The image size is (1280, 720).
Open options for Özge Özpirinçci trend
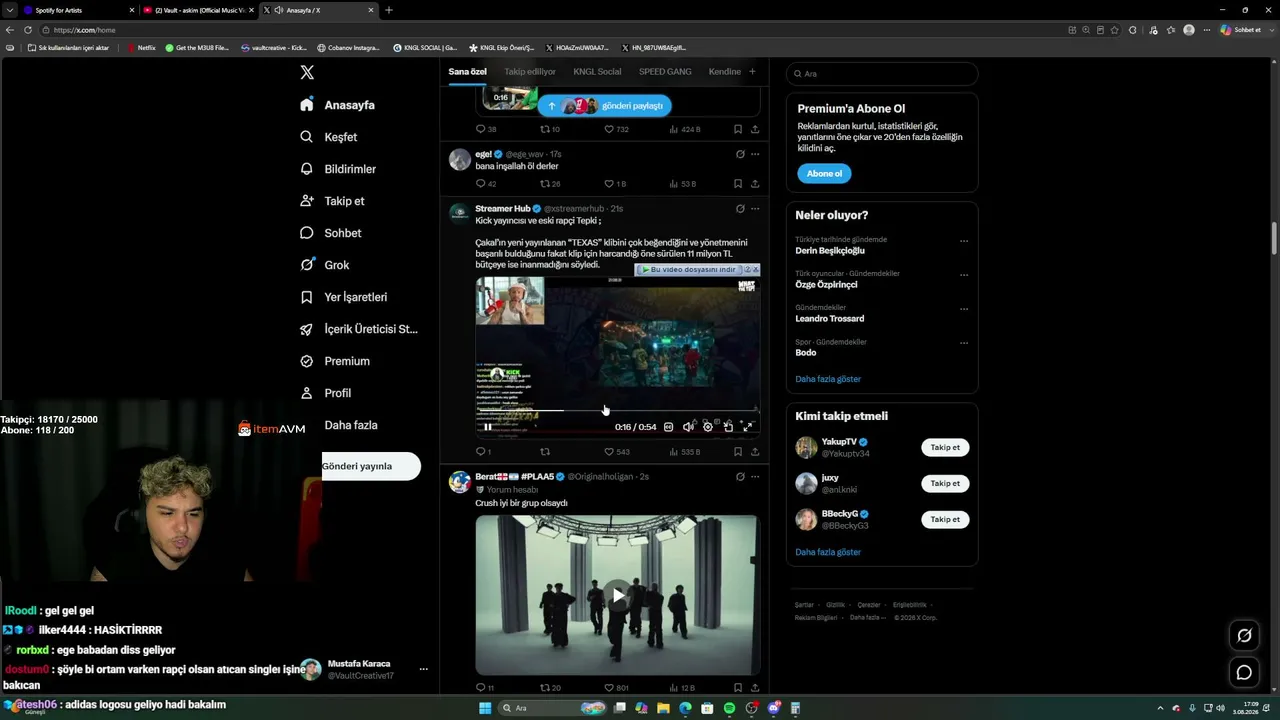click(964, 275)
